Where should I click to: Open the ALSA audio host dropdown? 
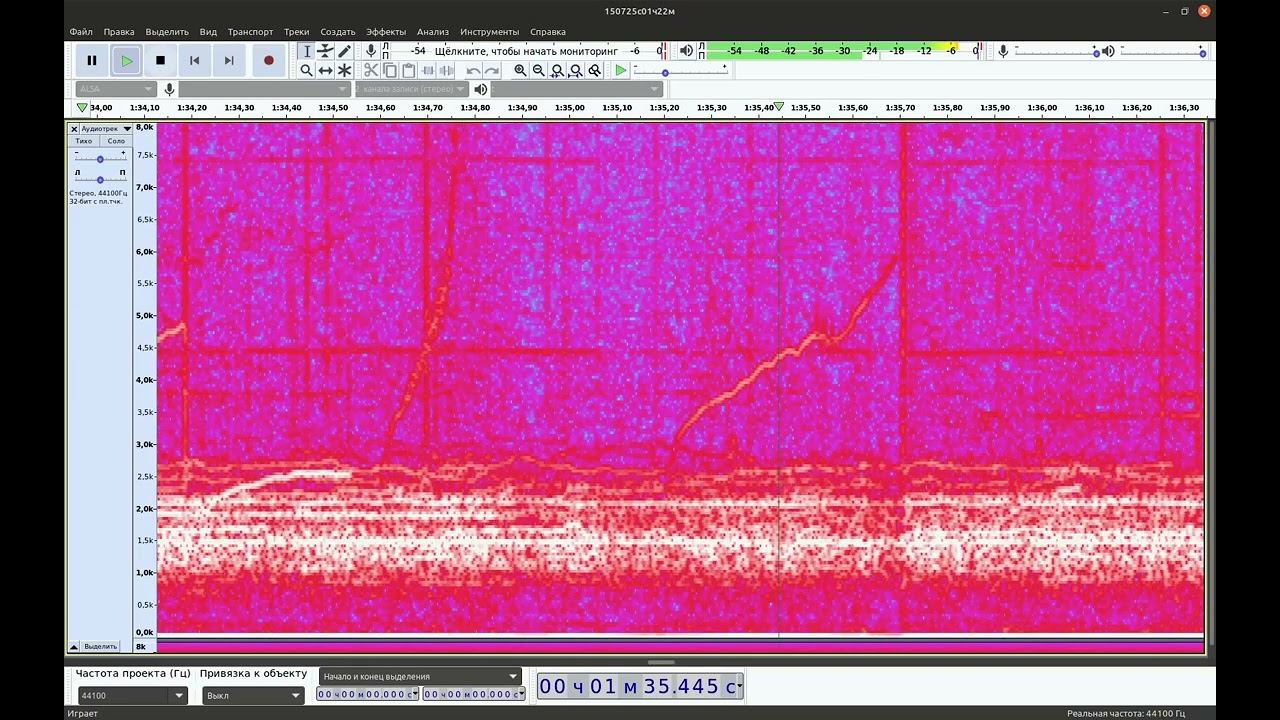click(x=115, y=89)
